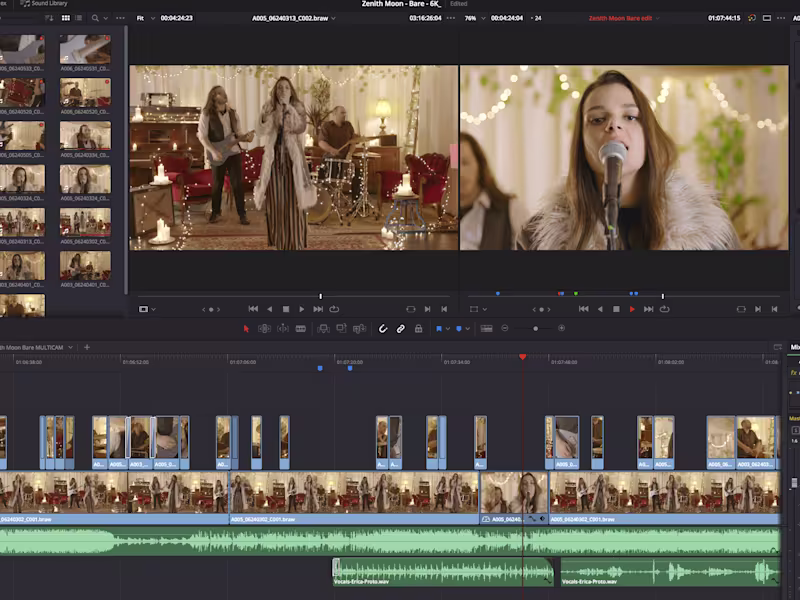
Task: Stop playback in the source viewer
Action: (x=286, y=309)
